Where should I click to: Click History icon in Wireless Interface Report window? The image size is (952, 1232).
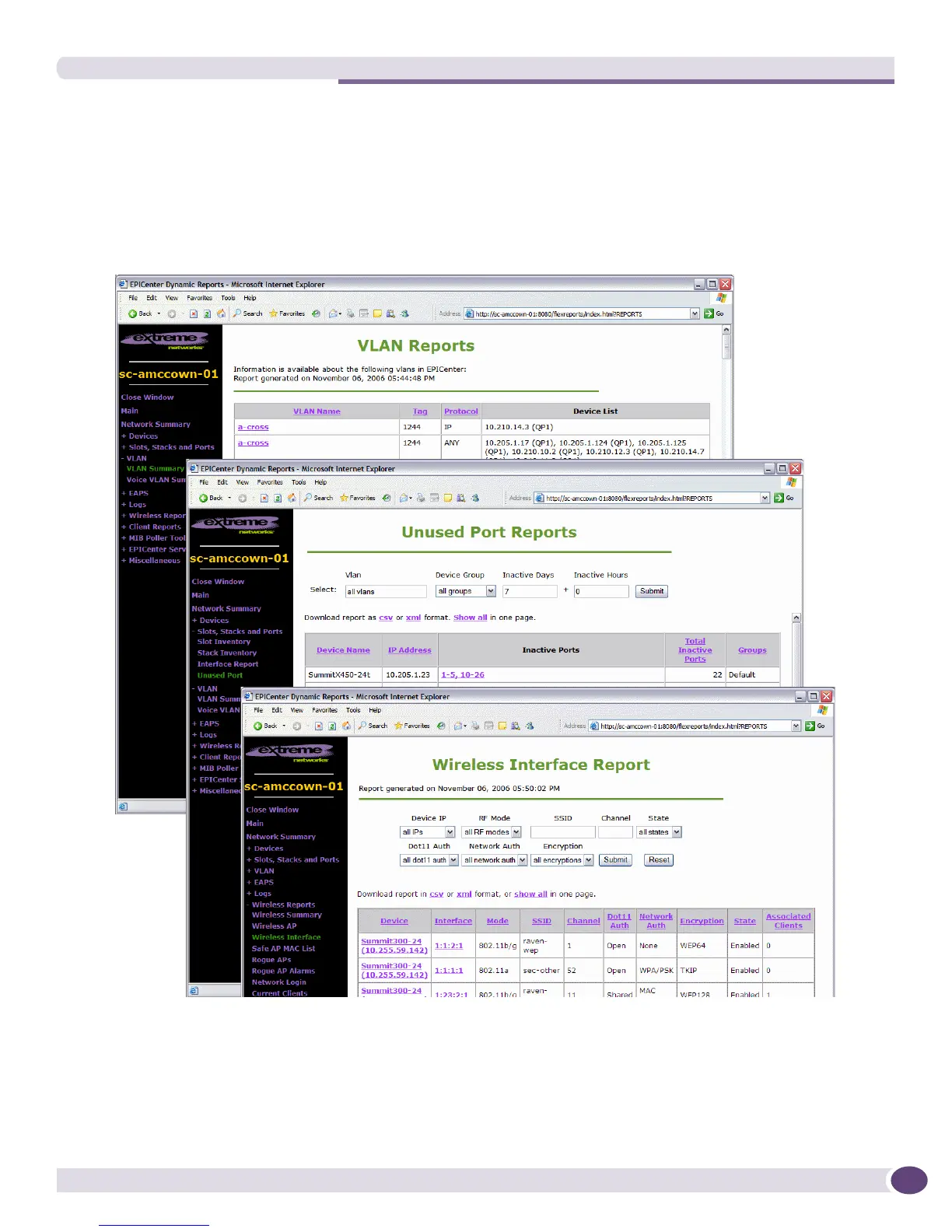pos(441,726)
